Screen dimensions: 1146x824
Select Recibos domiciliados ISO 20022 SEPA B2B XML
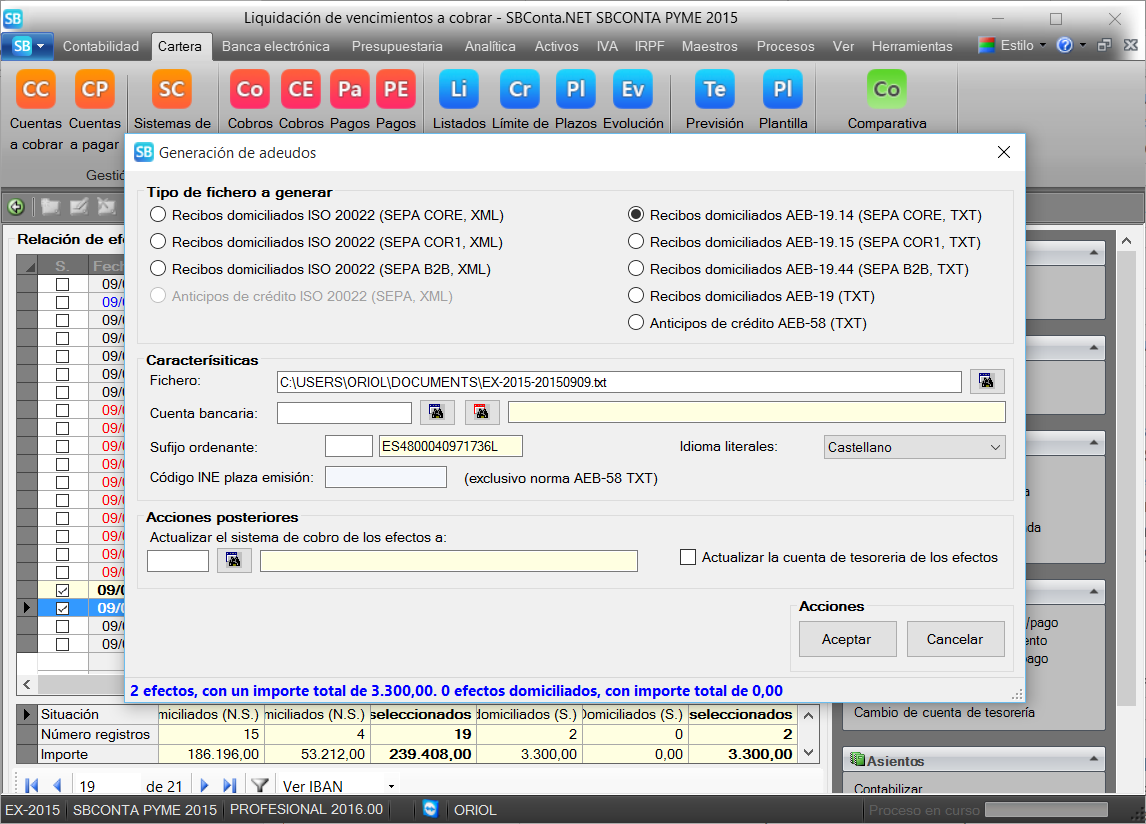coord(159,269)
